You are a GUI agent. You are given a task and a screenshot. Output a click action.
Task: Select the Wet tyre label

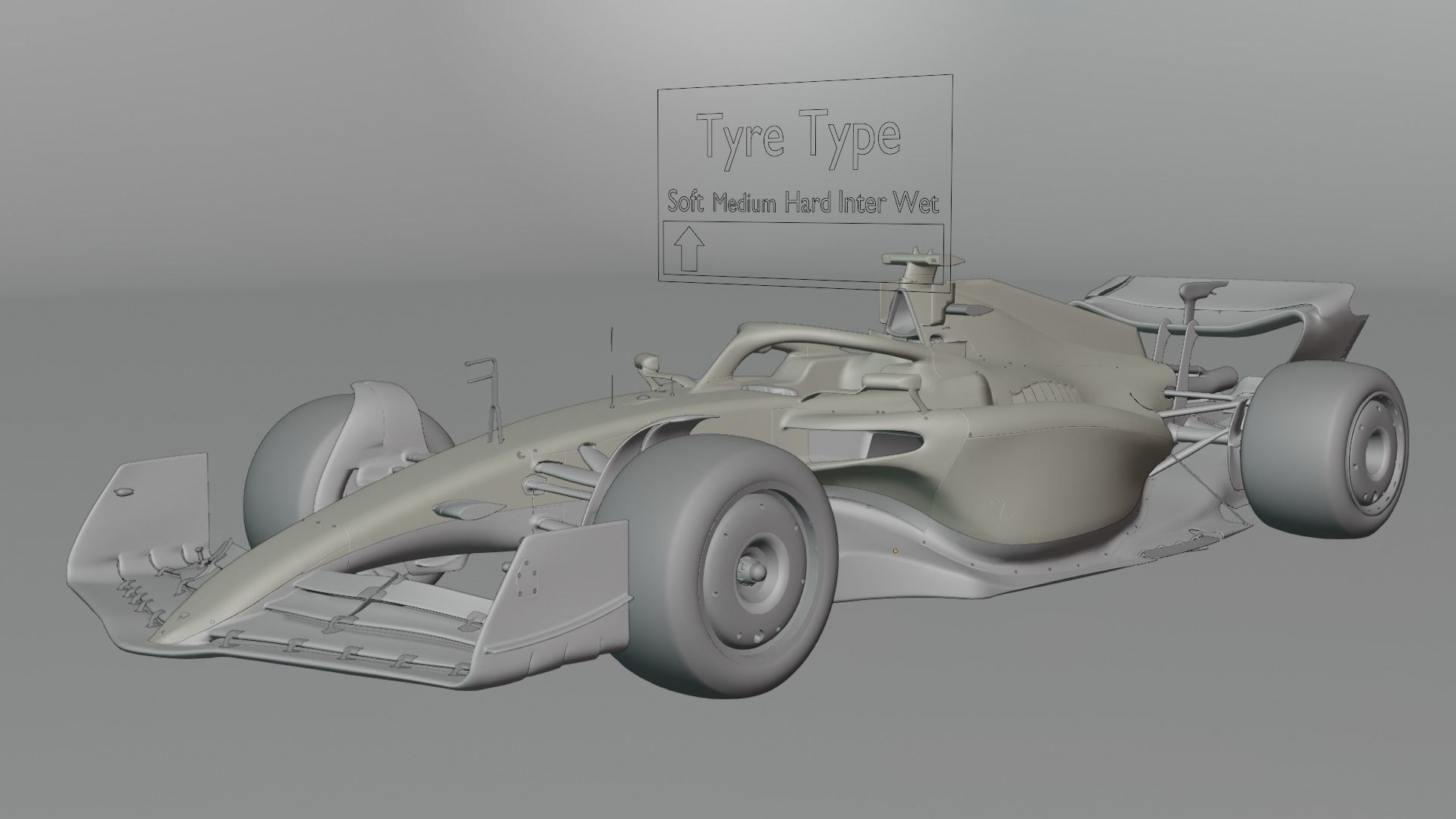(x=917, y=203)
